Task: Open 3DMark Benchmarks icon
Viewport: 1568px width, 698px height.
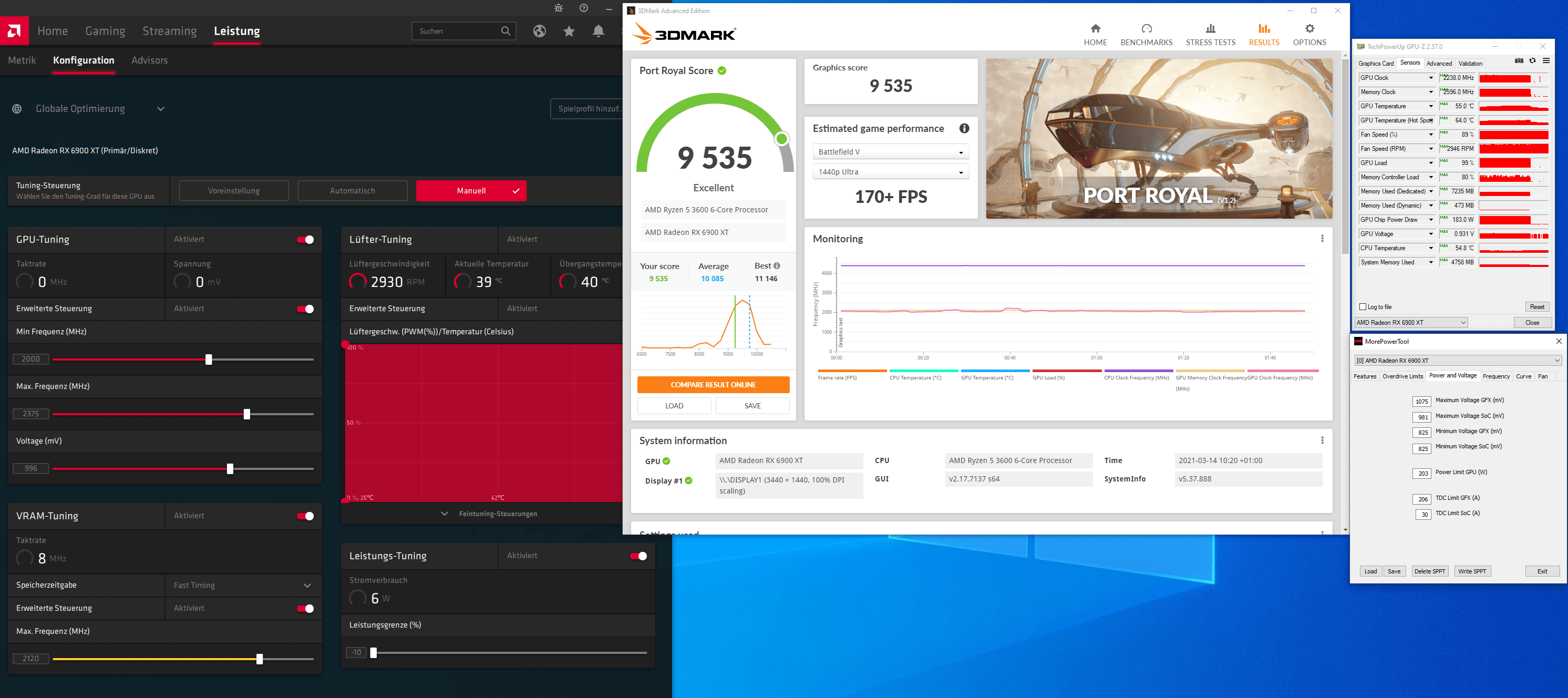Action: tap(1146, 28)
